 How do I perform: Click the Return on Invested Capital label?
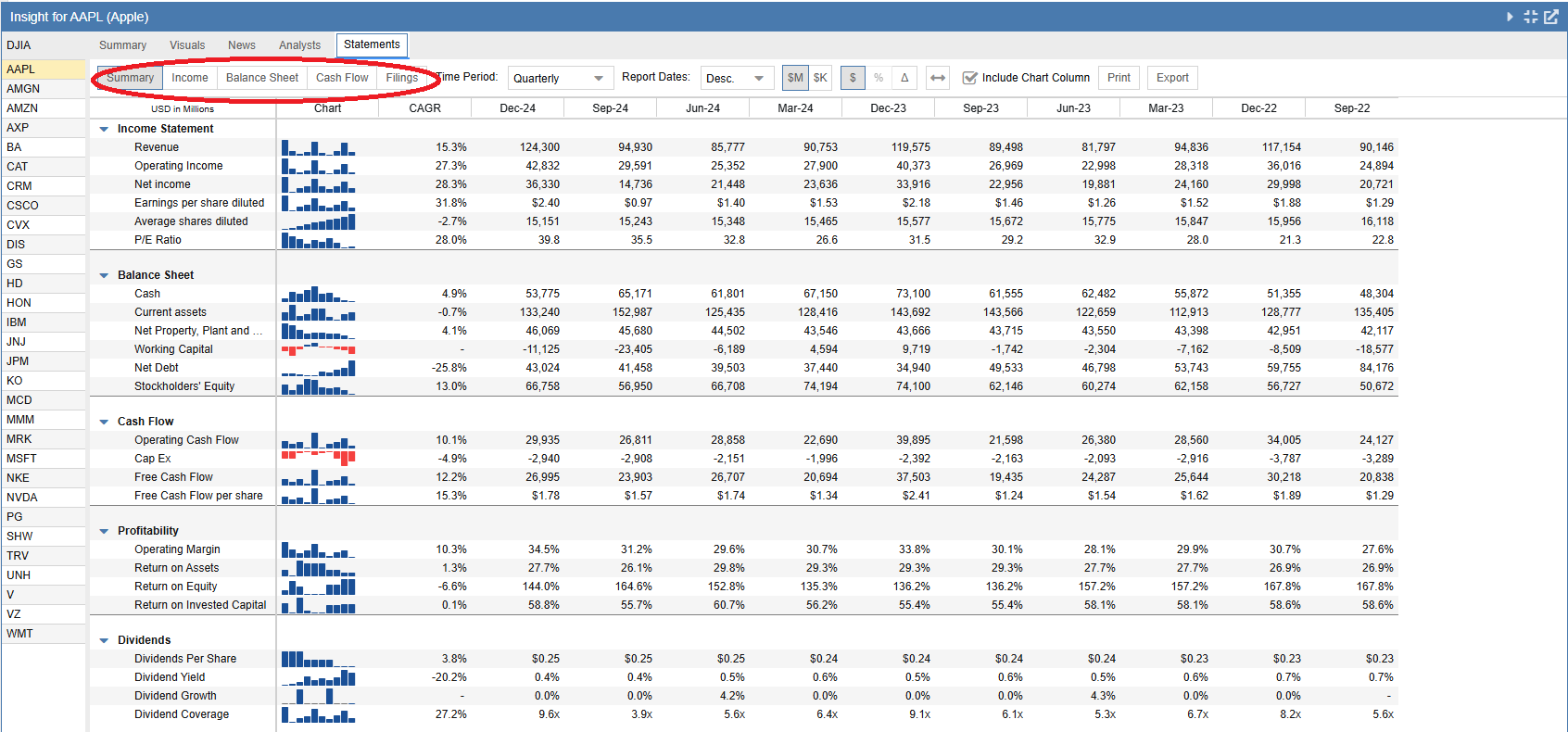coord(200,605)
